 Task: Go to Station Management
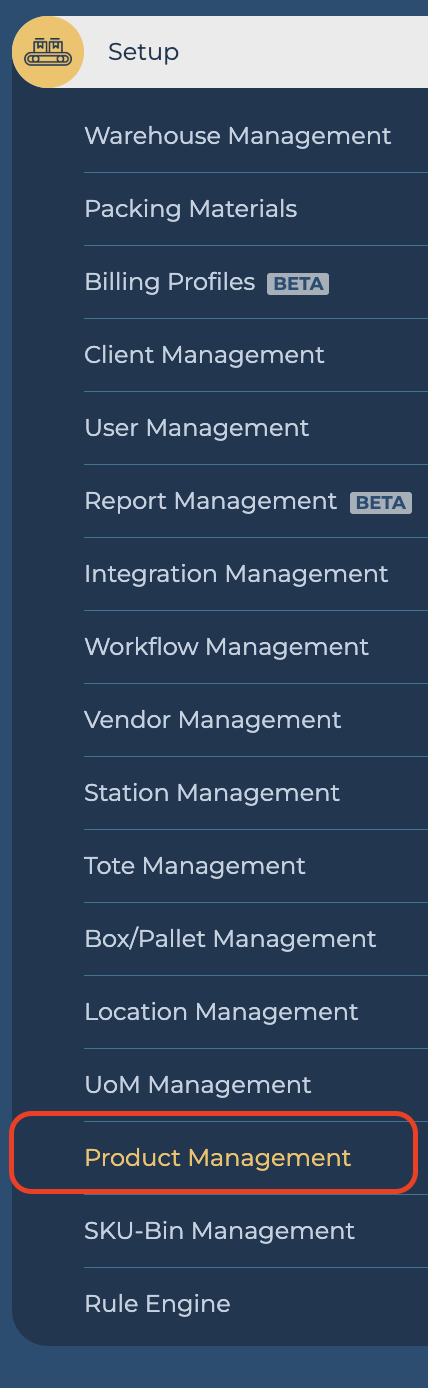(213, 793)
